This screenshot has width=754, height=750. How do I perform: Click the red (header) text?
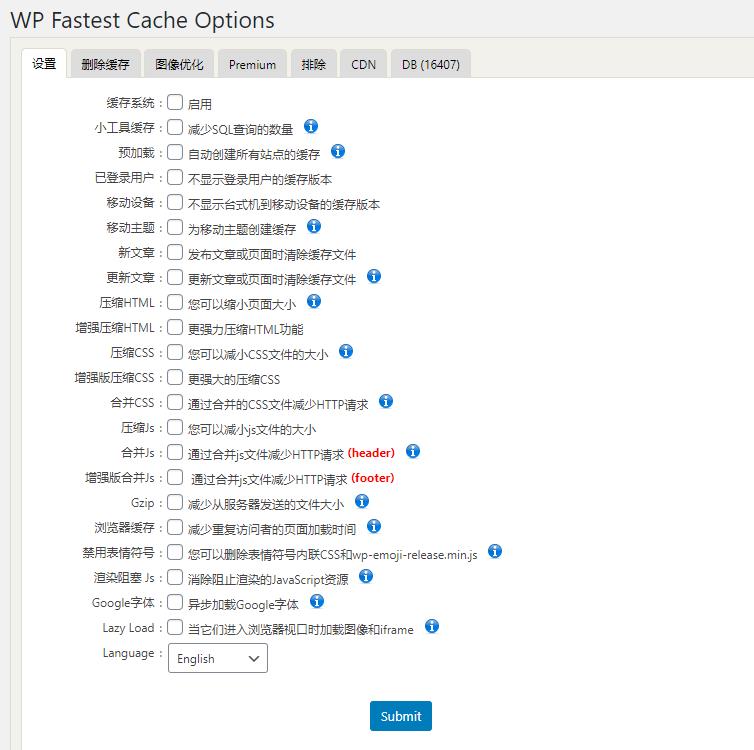point(371,453)
